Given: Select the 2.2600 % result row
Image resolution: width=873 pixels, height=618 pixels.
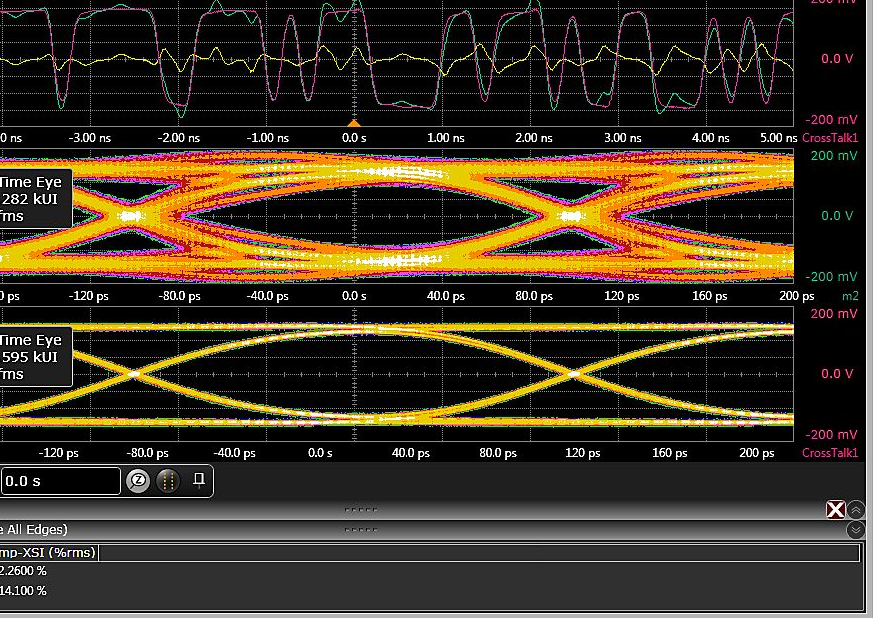Looking at the screenshot, I should 23,571.
